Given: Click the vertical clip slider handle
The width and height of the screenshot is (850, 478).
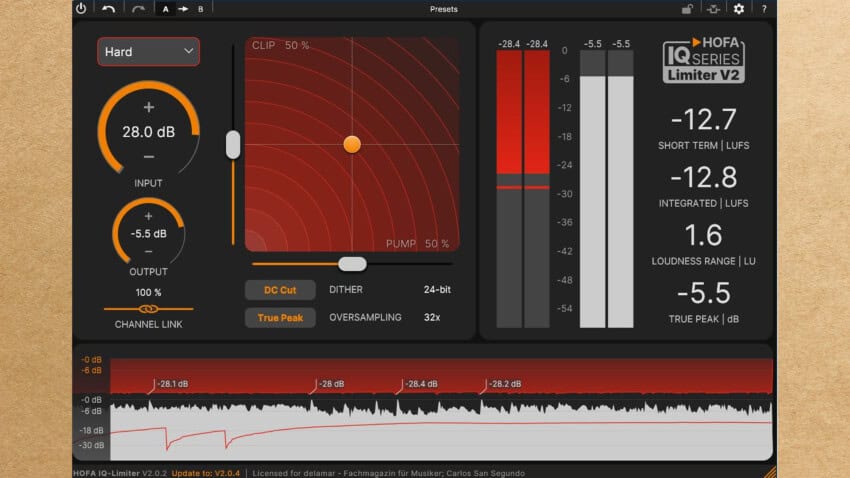Looking at the screenshot, I should [x=233, y=145].
